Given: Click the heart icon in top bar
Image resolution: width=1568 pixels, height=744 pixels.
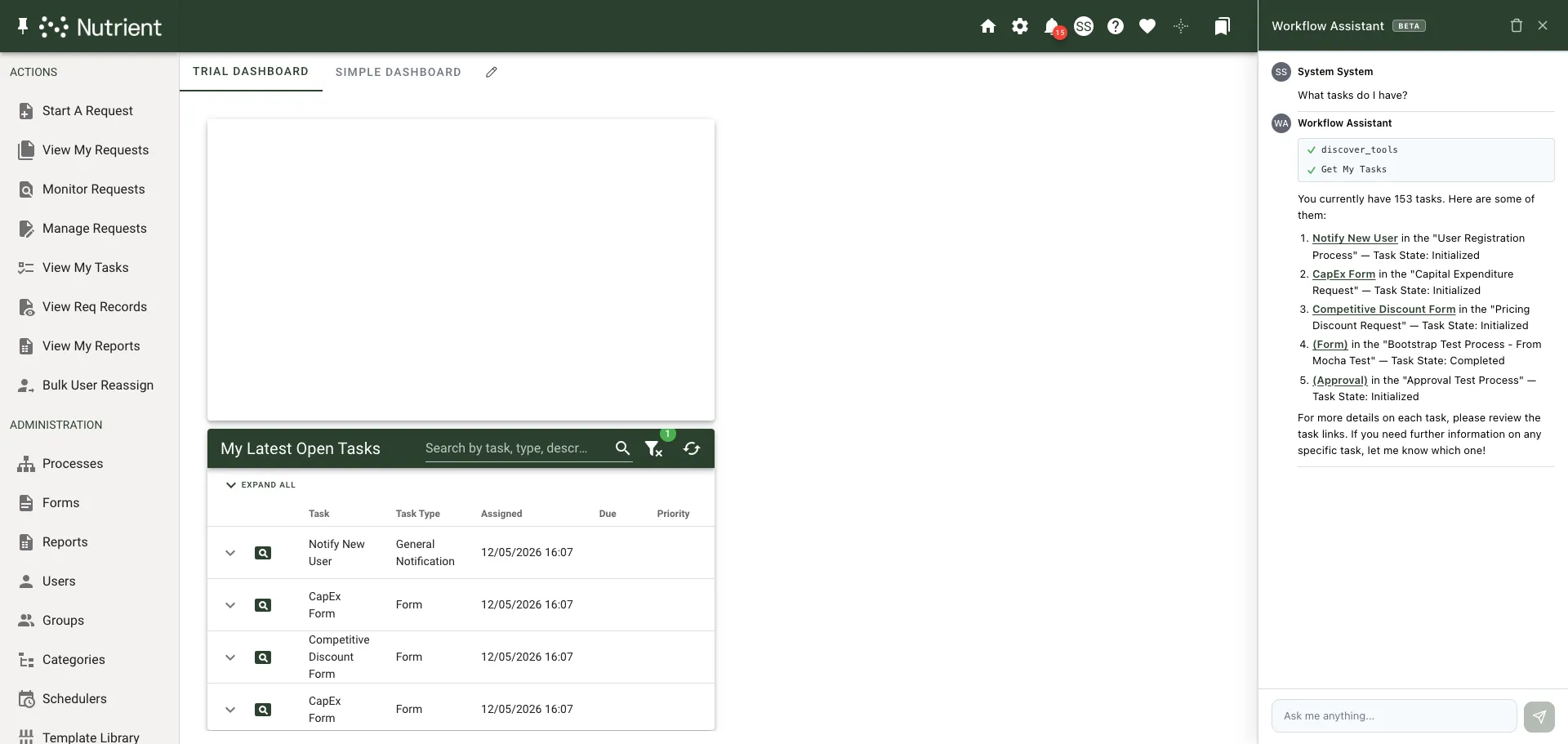Looking at the screenshot, I should [x=1147, y=26].
